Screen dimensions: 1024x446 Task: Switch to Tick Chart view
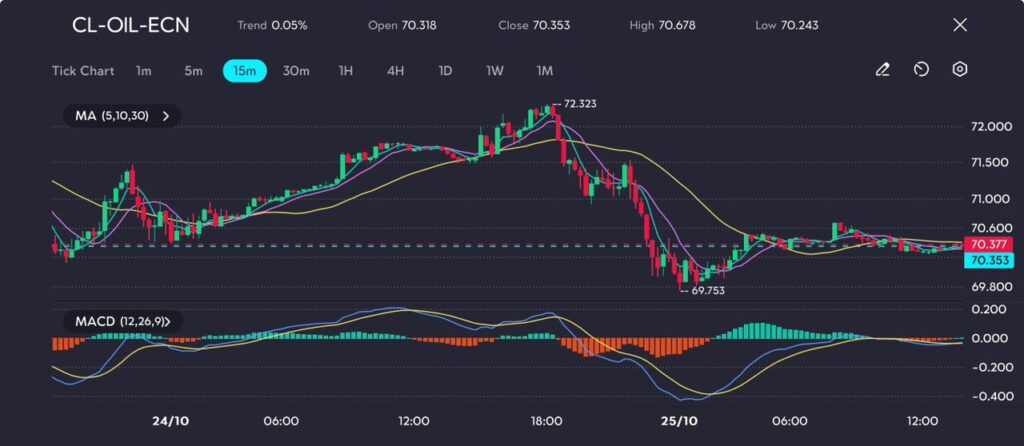coord(82,71)
